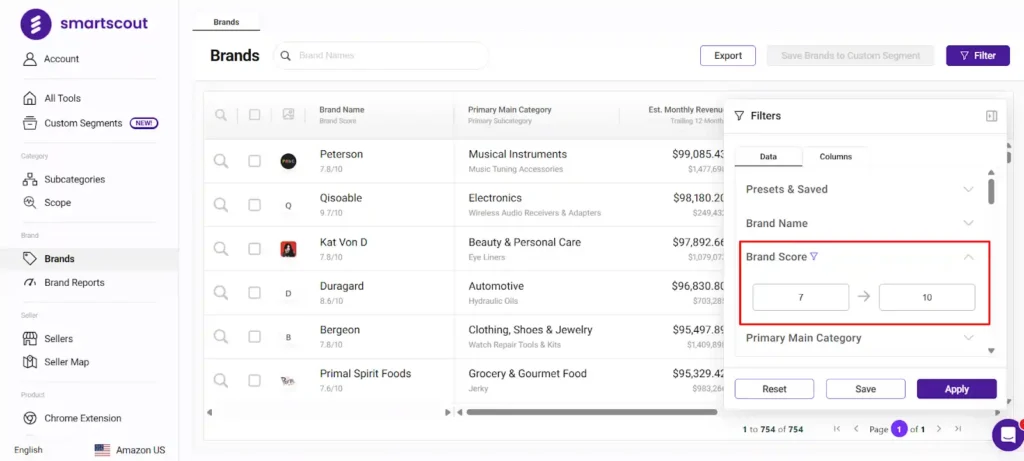The height and width of the screenshot is (461, 1024).
Task: Click Brand Score maximum field showing 10
Action: [x=927, y=297]
